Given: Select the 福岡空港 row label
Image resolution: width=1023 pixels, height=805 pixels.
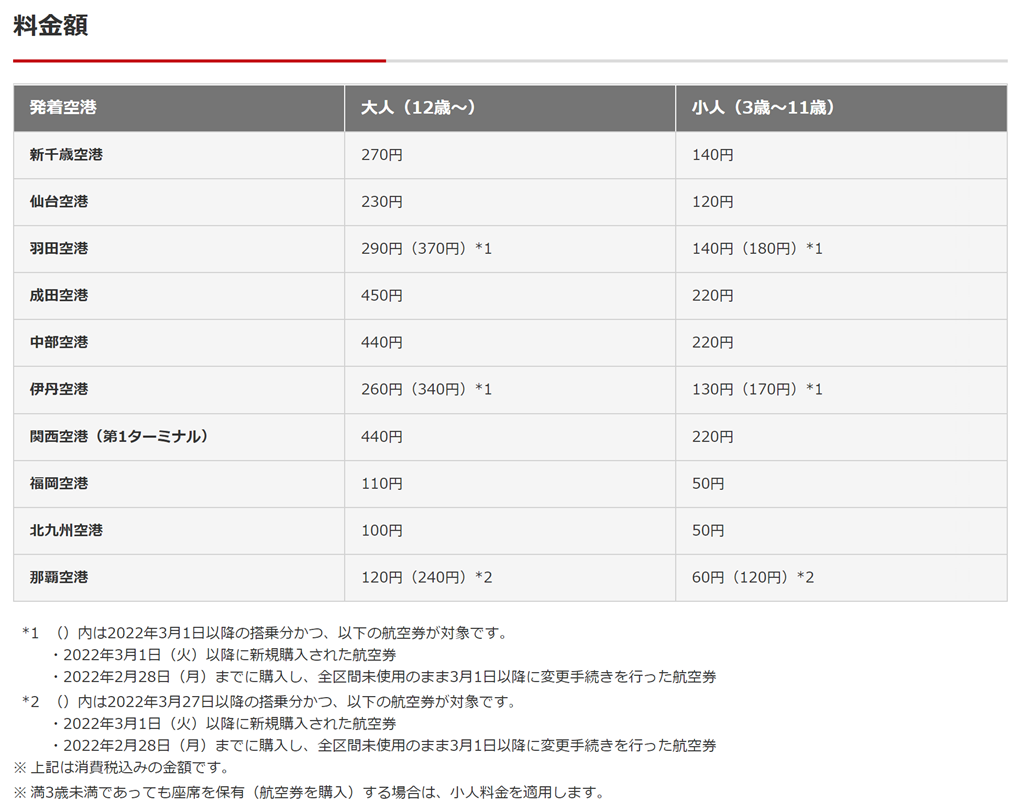Looking at the screenshot, I should 59,484.
